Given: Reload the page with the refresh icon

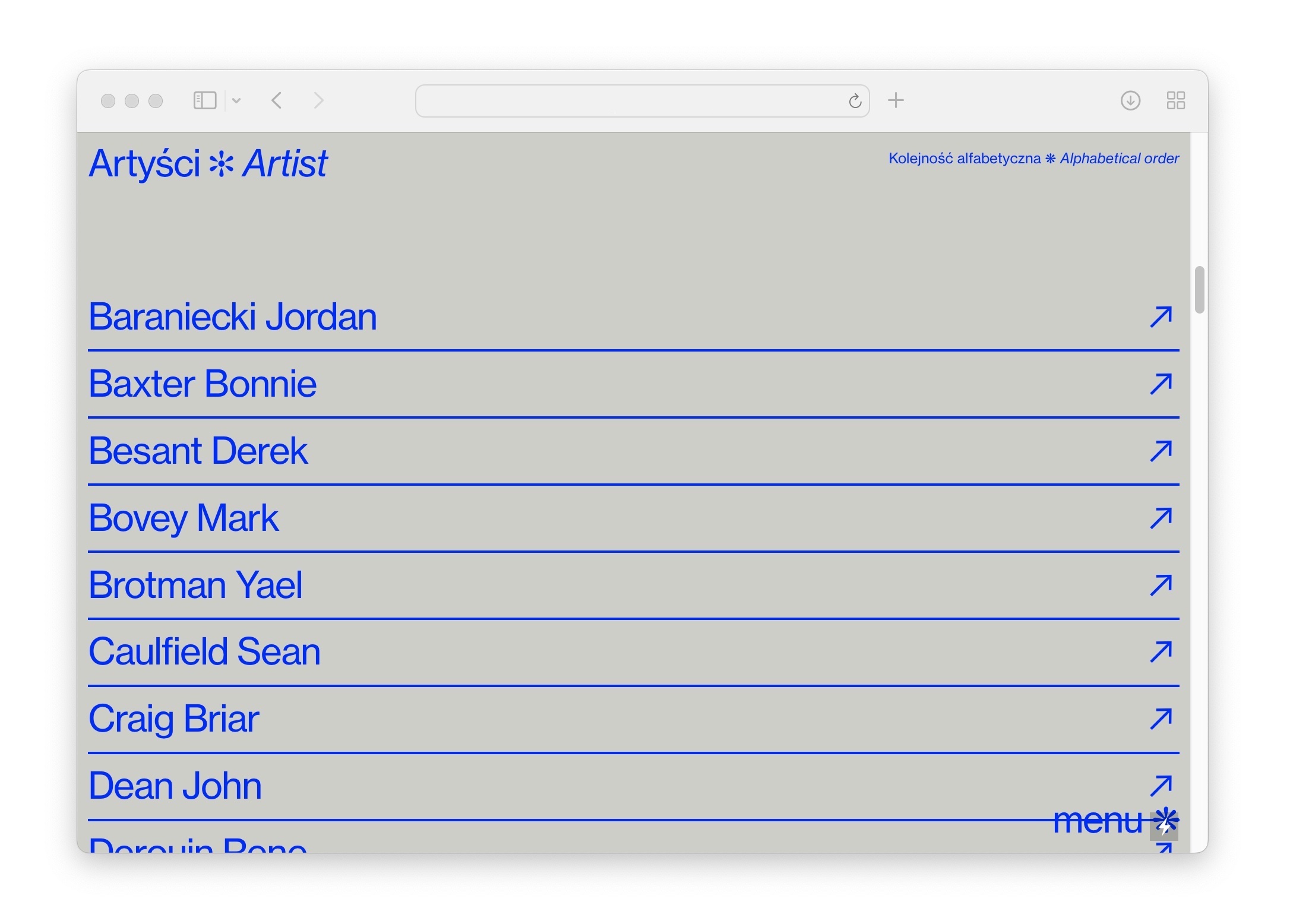Looking at the screenshot, I should pyautogui.click(x=855, y=101).
